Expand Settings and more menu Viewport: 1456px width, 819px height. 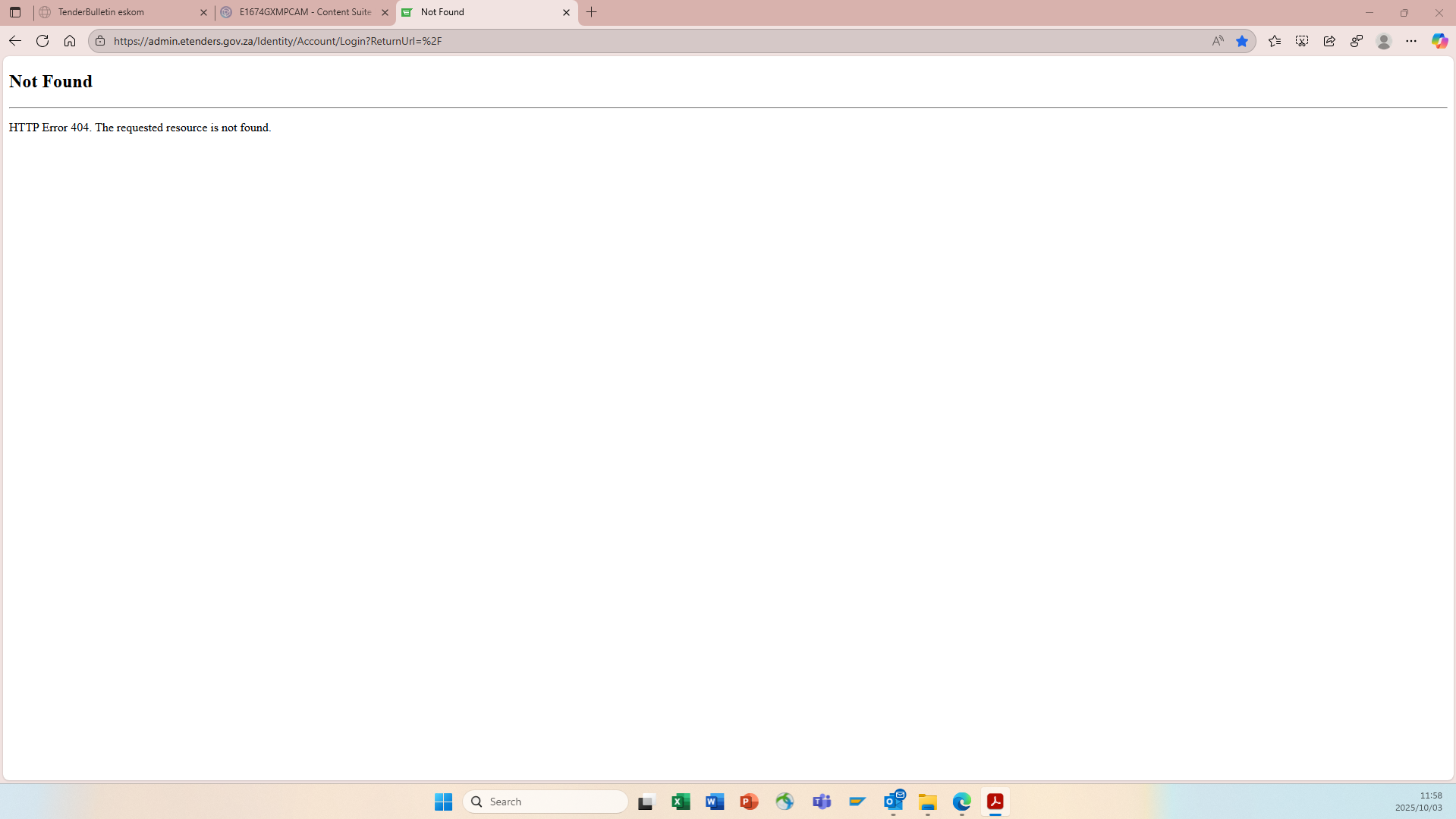click(1411, 41)
